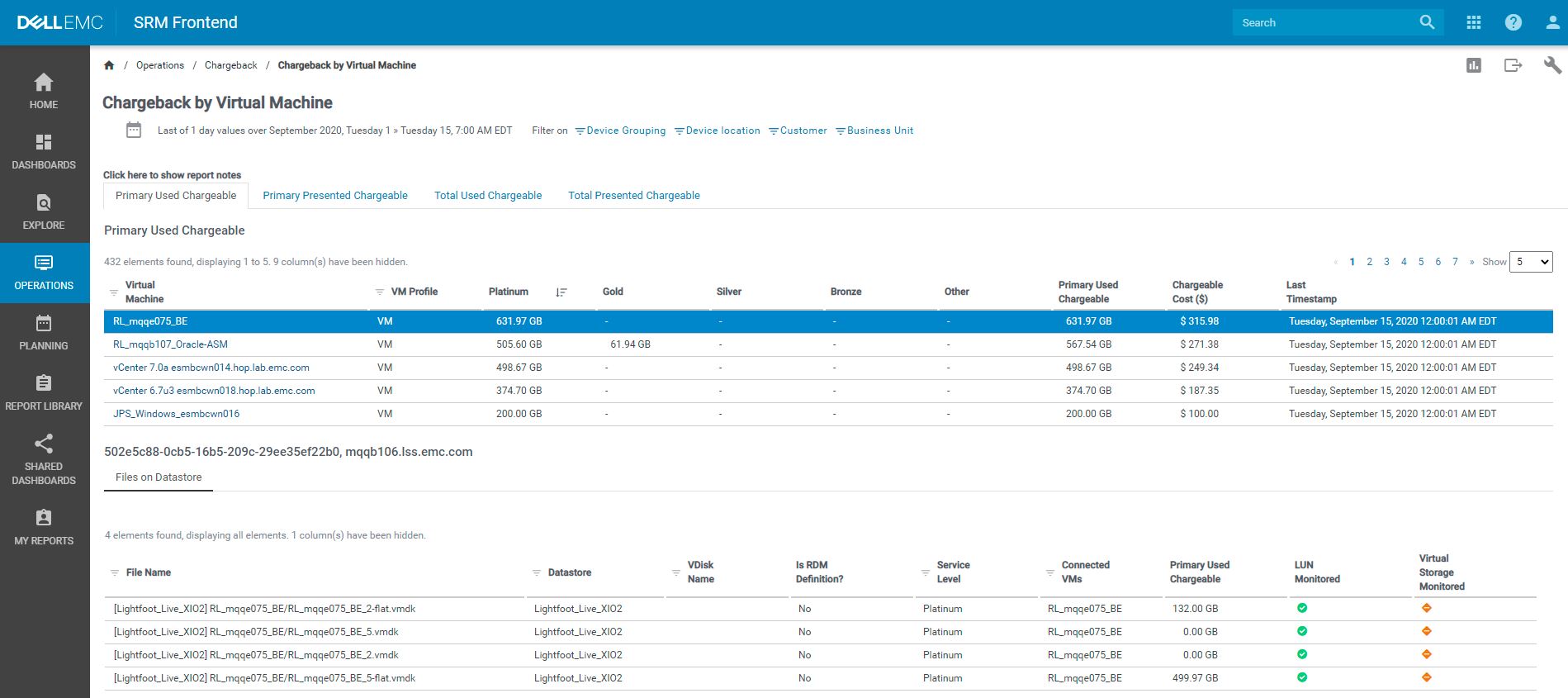Screen dimensions: 1568x698
Task: Open the Show rows count dropdown
Action: point(1531,262)
